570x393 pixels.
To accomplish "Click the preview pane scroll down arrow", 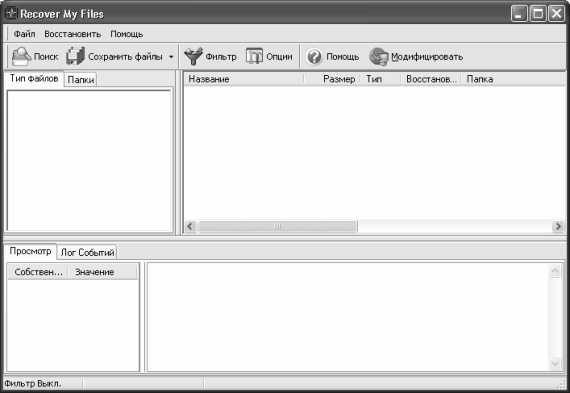I will click(x=555, y=363).
